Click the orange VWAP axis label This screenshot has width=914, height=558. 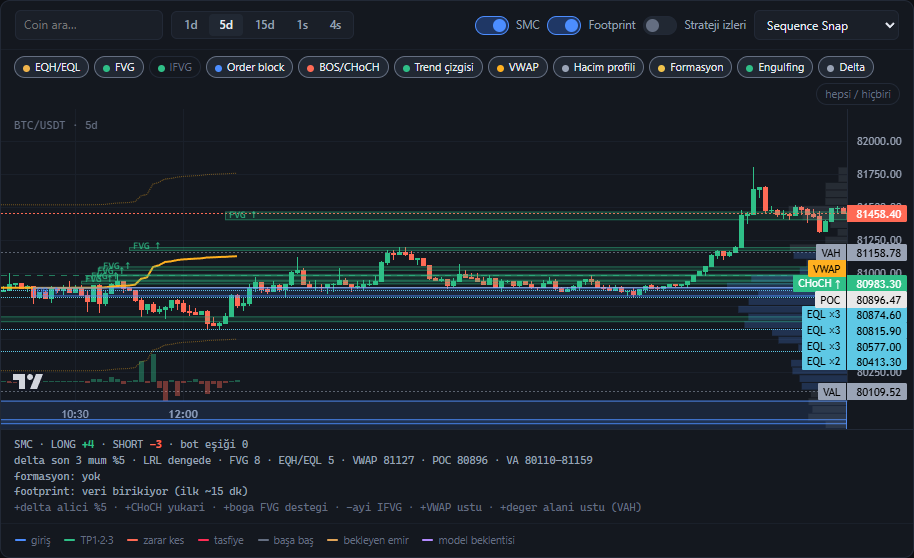coord(826,269)
